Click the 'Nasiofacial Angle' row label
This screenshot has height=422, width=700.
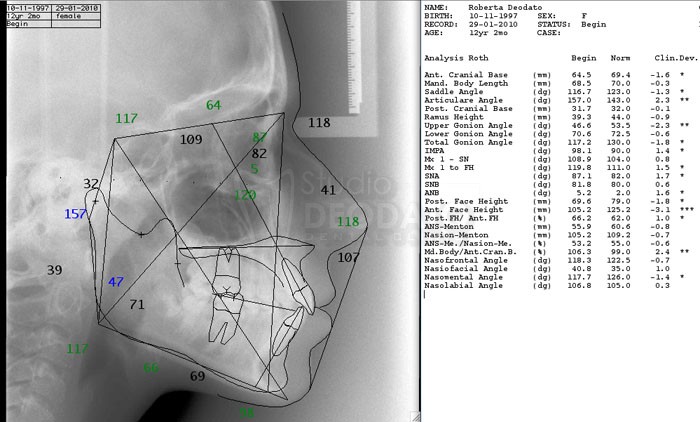466,269
